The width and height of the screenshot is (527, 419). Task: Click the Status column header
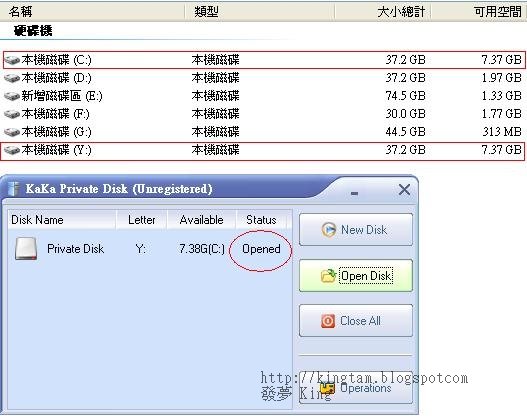(261, 220)
